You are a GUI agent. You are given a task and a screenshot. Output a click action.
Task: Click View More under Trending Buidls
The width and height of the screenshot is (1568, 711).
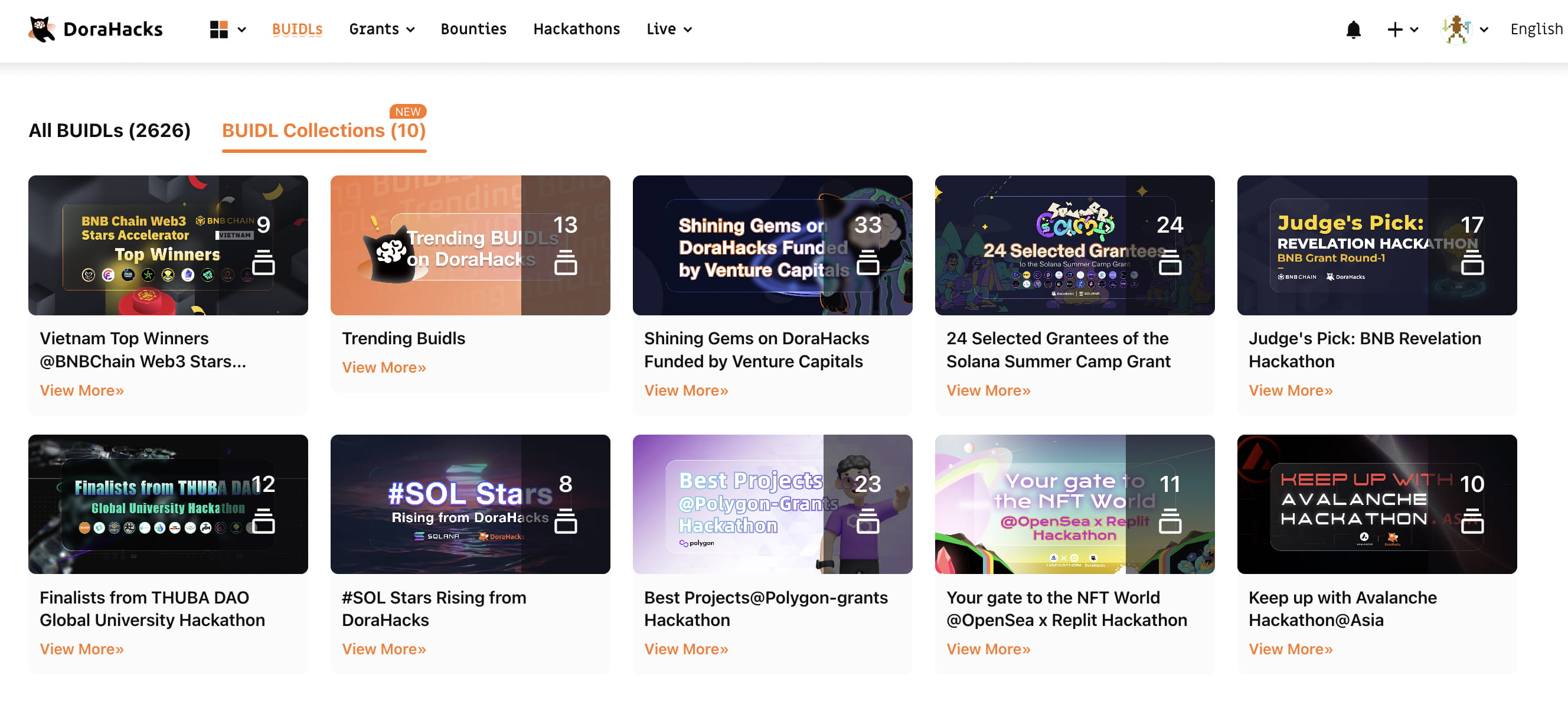pos(384,367)
